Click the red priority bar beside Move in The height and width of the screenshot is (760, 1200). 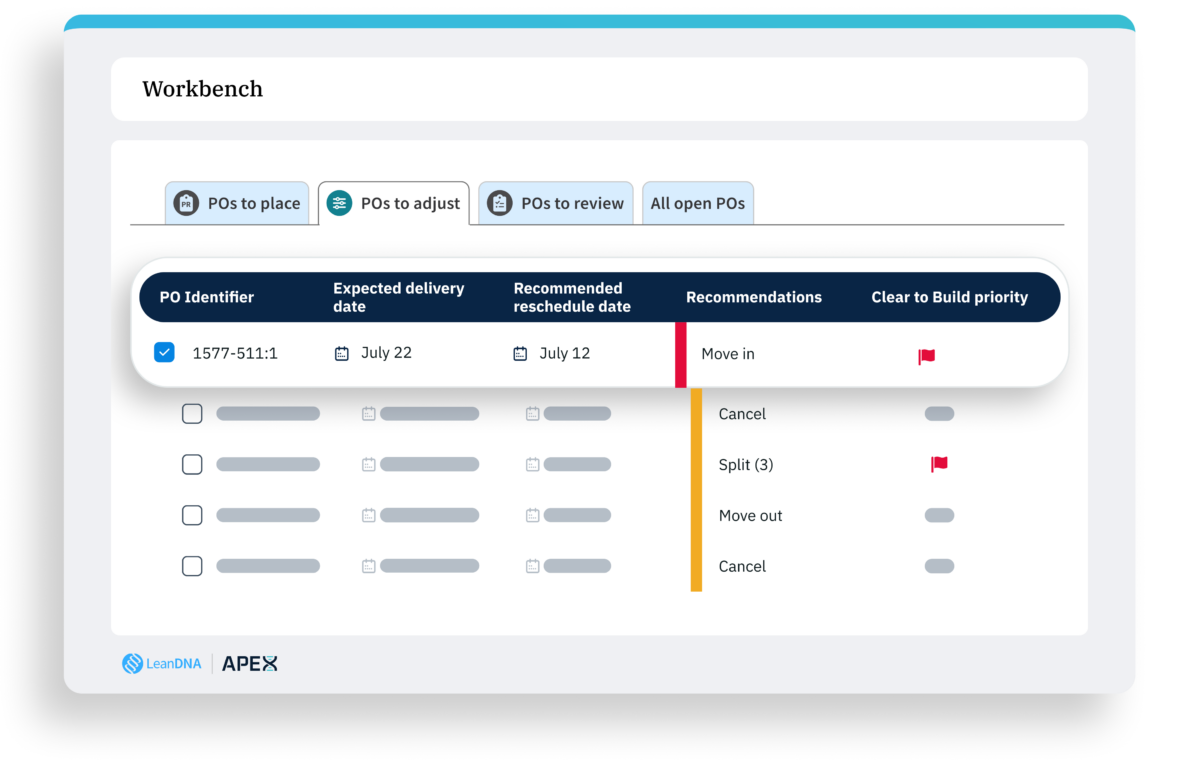click(x=681, y=354)
